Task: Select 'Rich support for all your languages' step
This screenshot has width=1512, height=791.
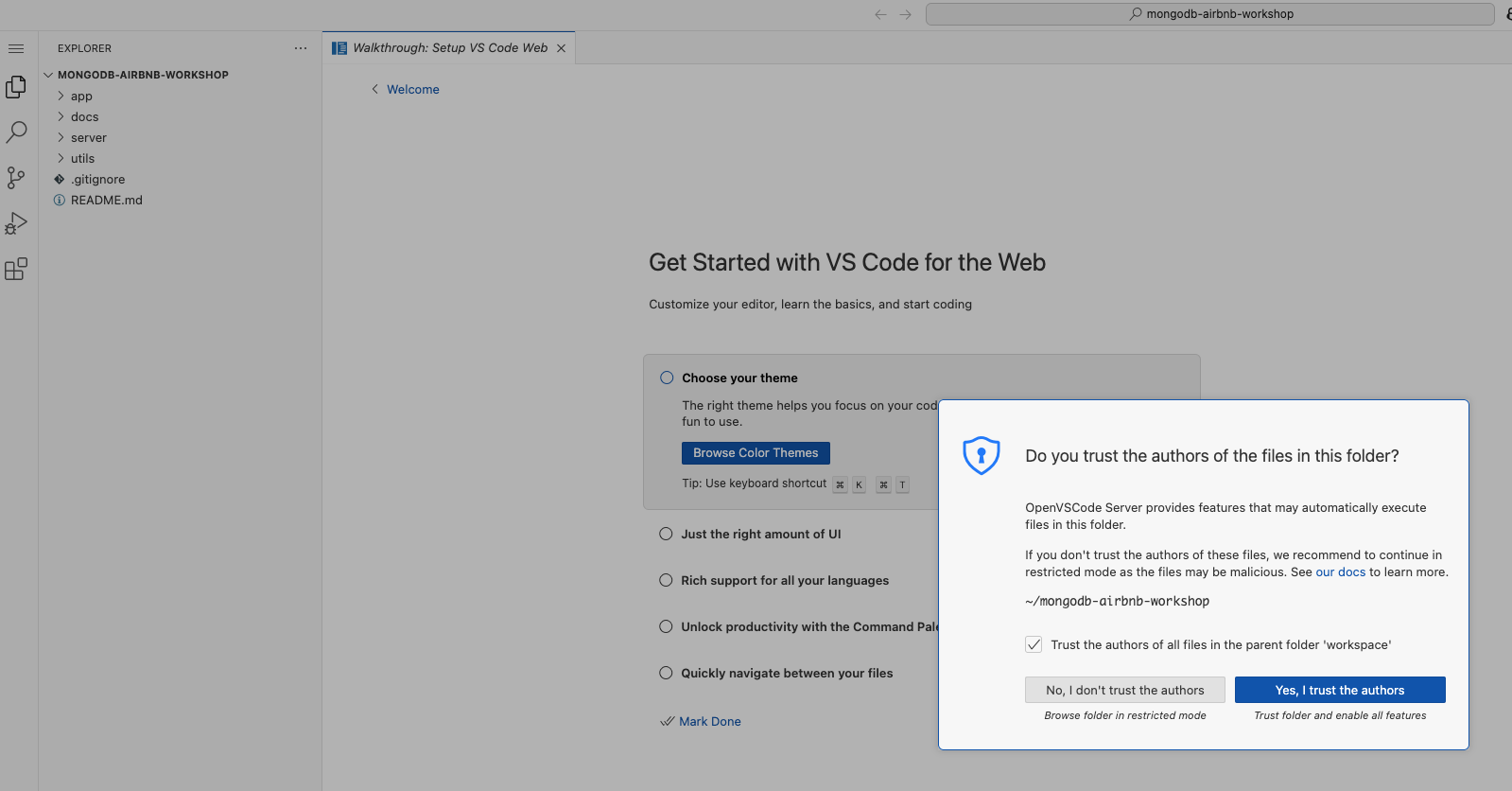Action: pos(784,580)
